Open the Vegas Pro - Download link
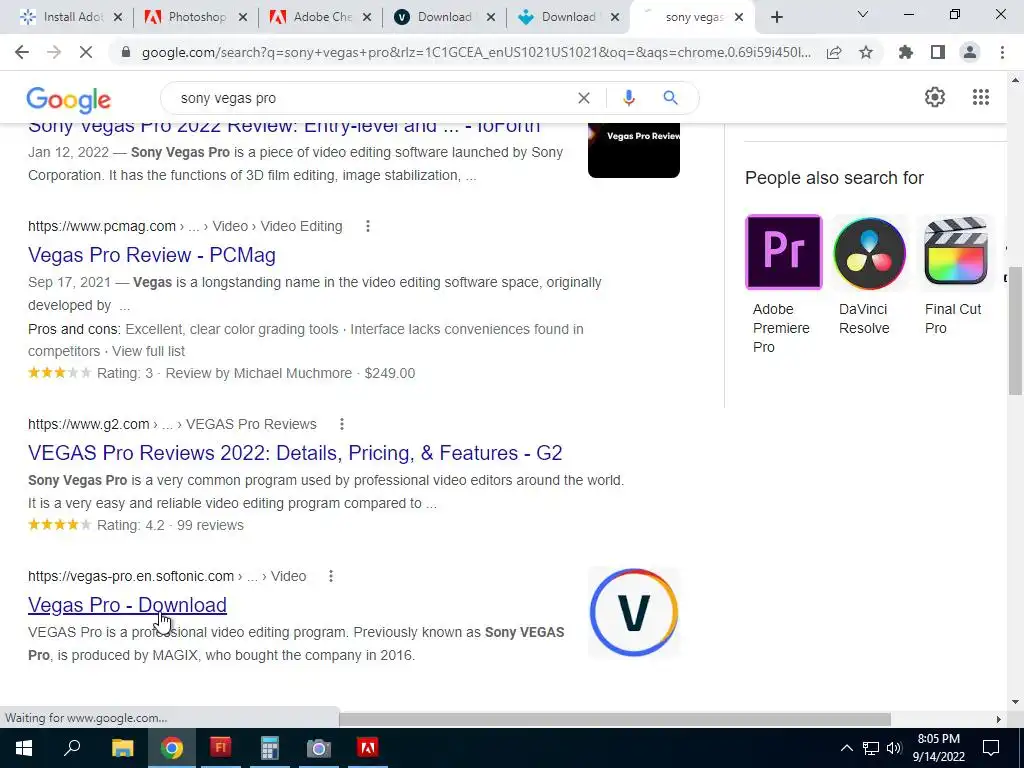Image resolution: width=1024 pixels, height=768 pixels. tap(127, 605)
